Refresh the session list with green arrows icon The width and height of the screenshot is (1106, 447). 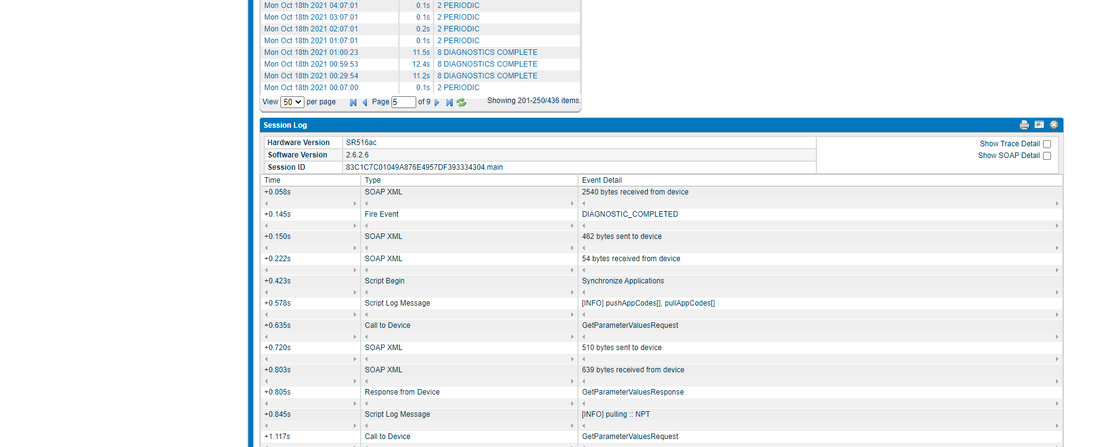pyautogui.click(x=461, y=102)
